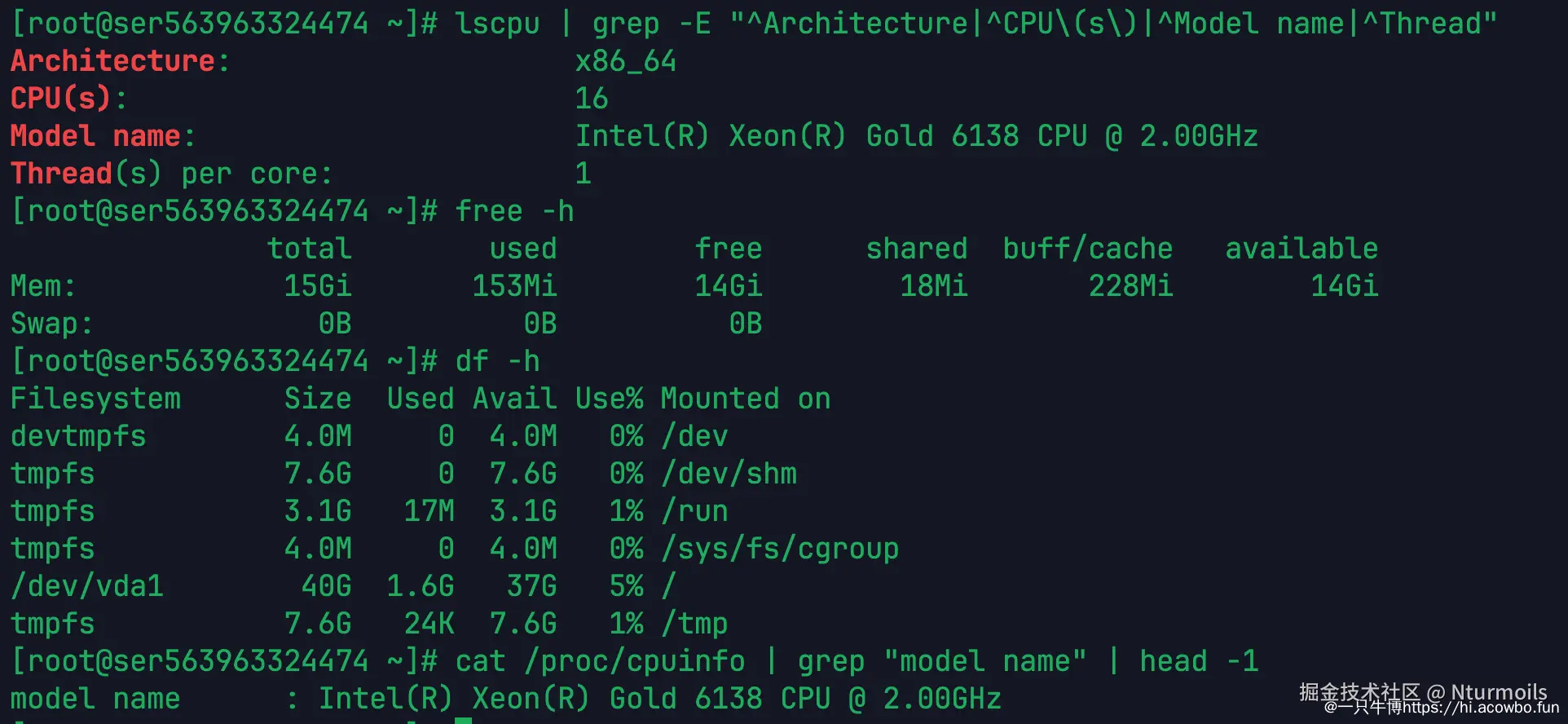Click the available memory 14Gi value

(1344, 286)
